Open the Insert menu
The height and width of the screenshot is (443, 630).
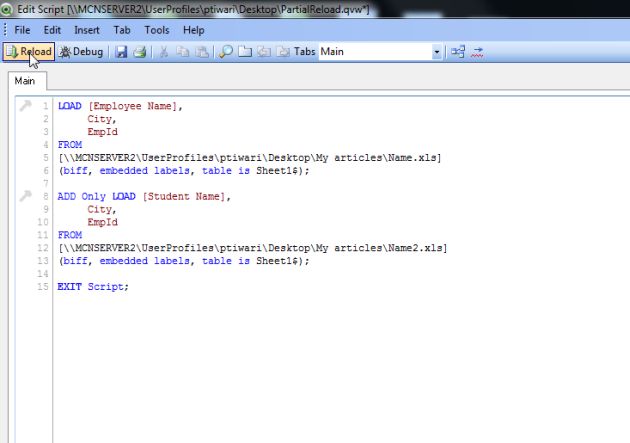coord(87,30)
